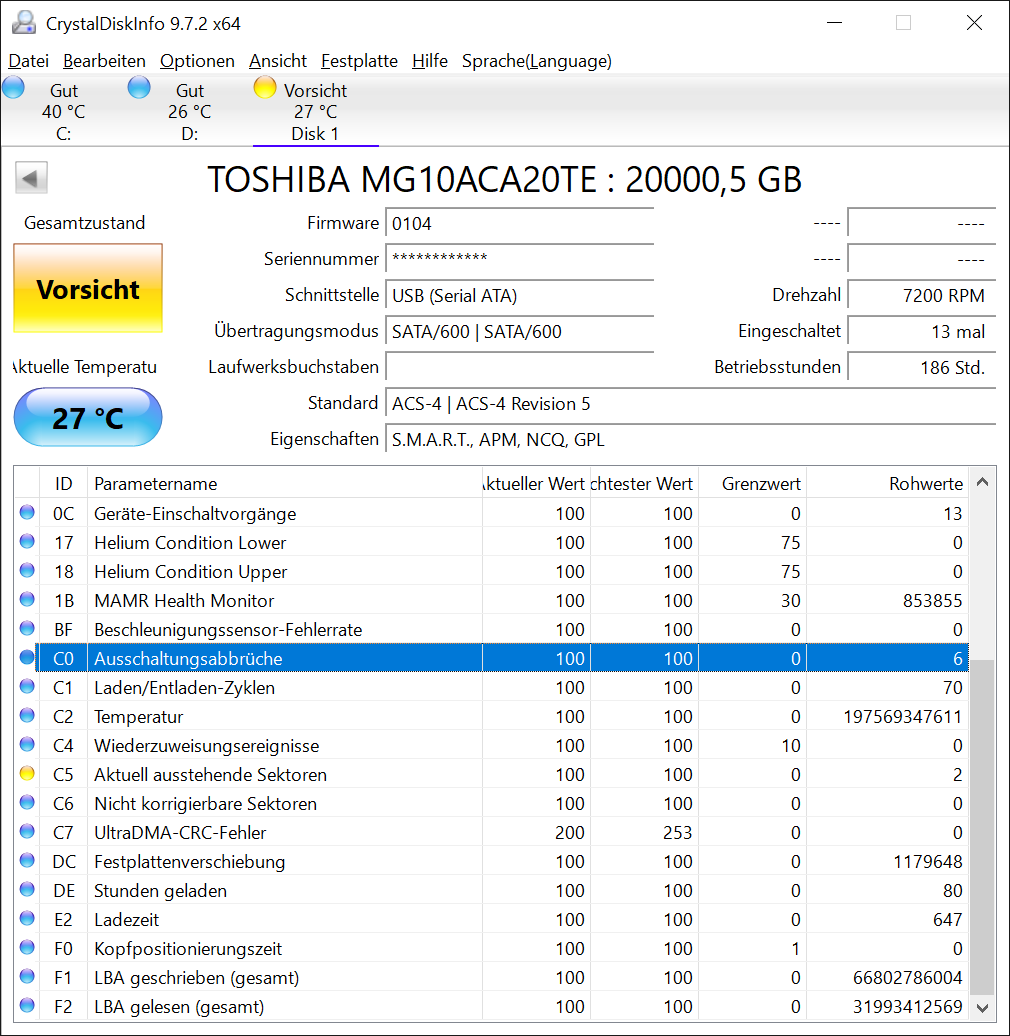The height and width of the screenshot is (1036, 1010).
Task: Click the Eigenschaften field S.M.A.R.T., APM, NCQ, GPL
Action: tap(691, 439)
